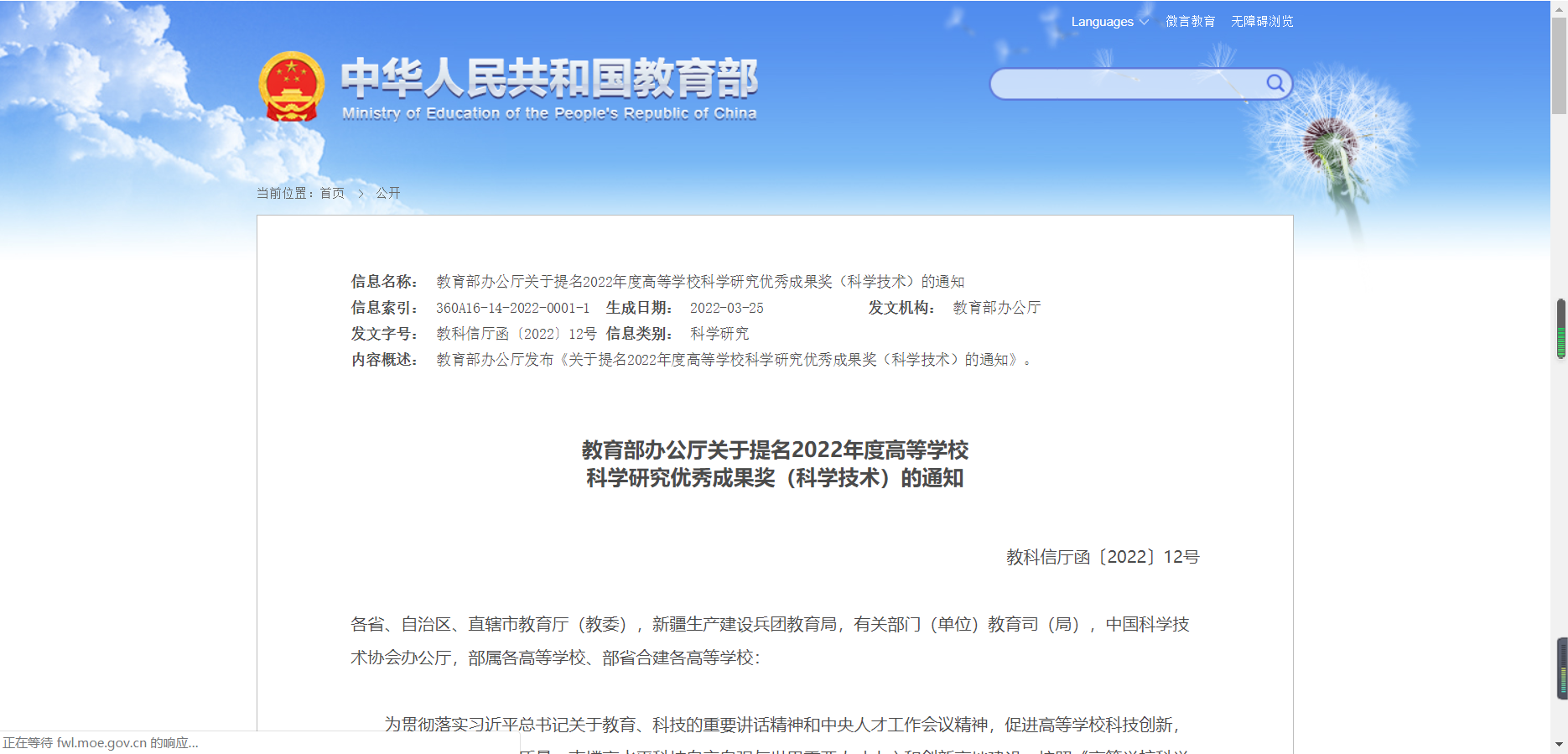Click the search magnifier icon
The height and width of the screenshot is (754, 1568).
pyautogui.click(x=1275, y=83)
